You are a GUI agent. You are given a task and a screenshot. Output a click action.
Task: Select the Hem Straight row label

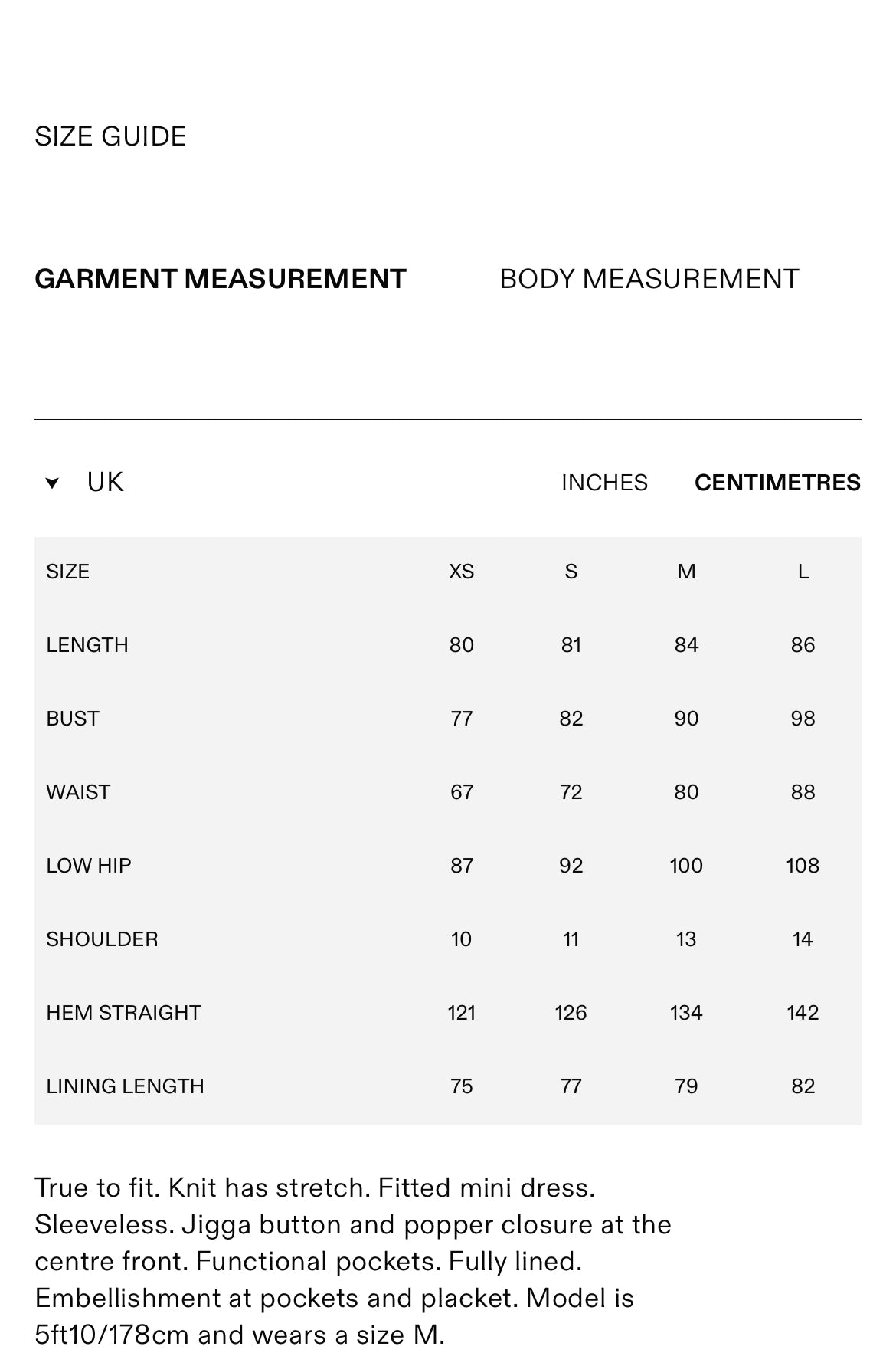coord(123,1013)
